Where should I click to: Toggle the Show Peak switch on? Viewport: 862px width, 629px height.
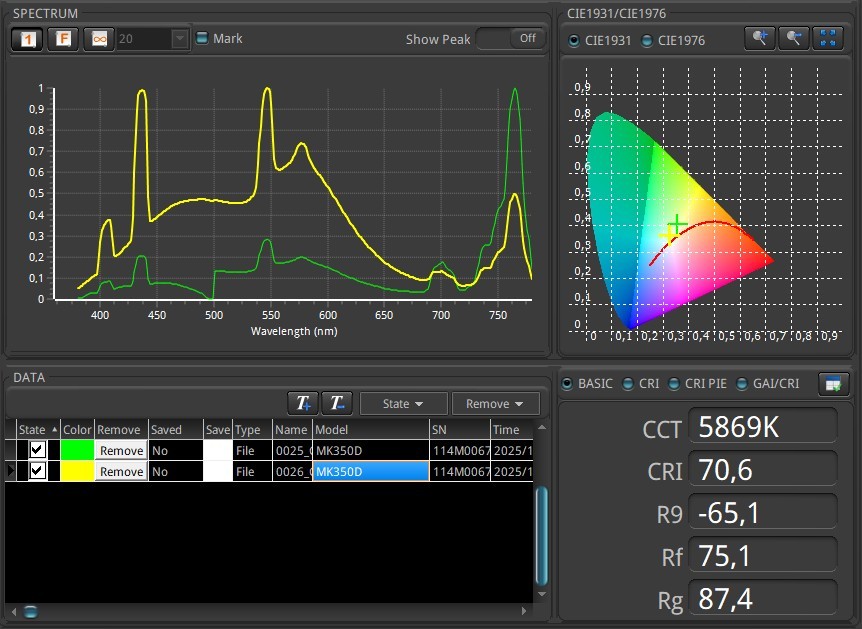(x=510, y=38)
